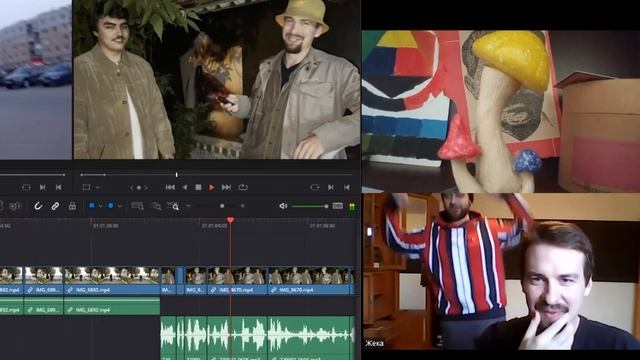Jump to first frame with skip-back button
Image resolution: width=640 pixels, height=360 pixels.
point(170,187)
